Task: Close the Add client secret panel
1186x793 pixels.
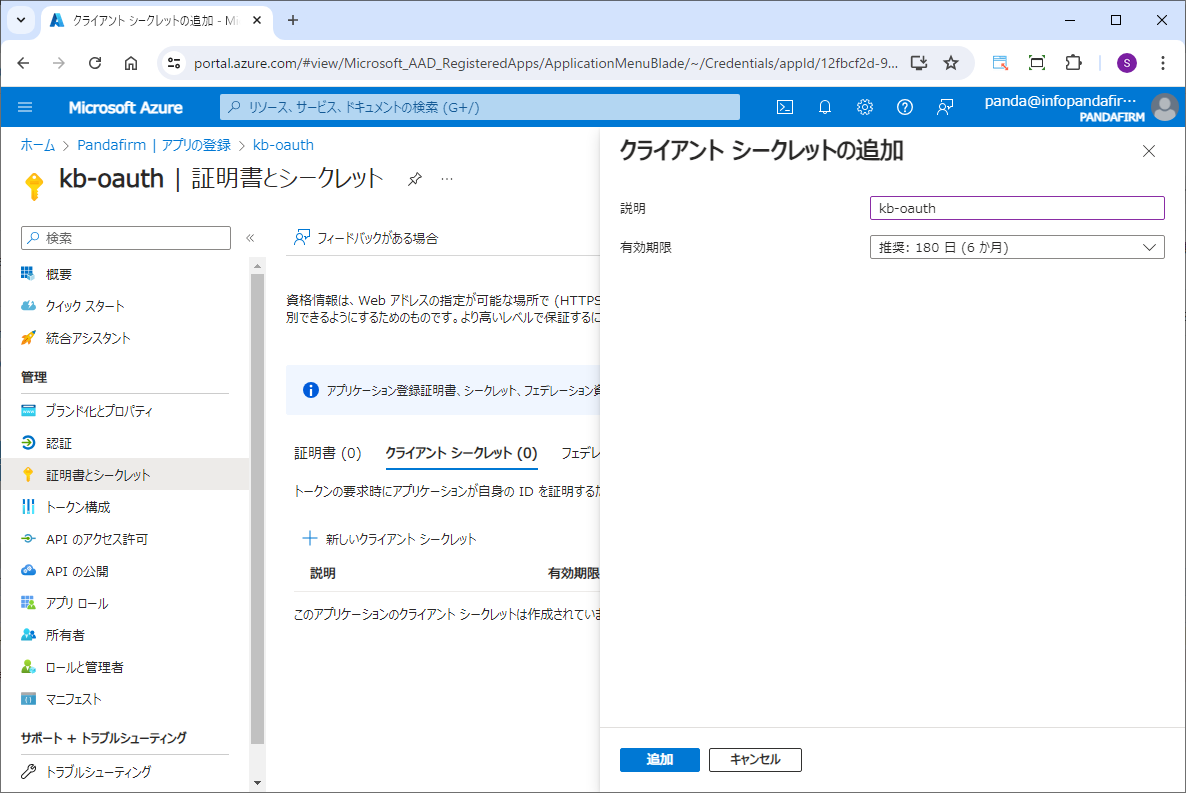Action: 1148,151
